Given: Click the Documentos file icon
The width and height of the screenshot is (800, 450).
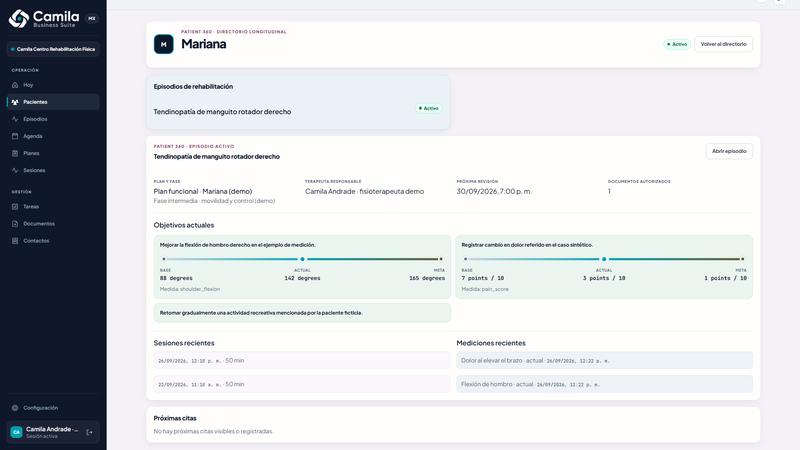Looking at the screenshot, I should pyautogui.click(x=15, y=224).
